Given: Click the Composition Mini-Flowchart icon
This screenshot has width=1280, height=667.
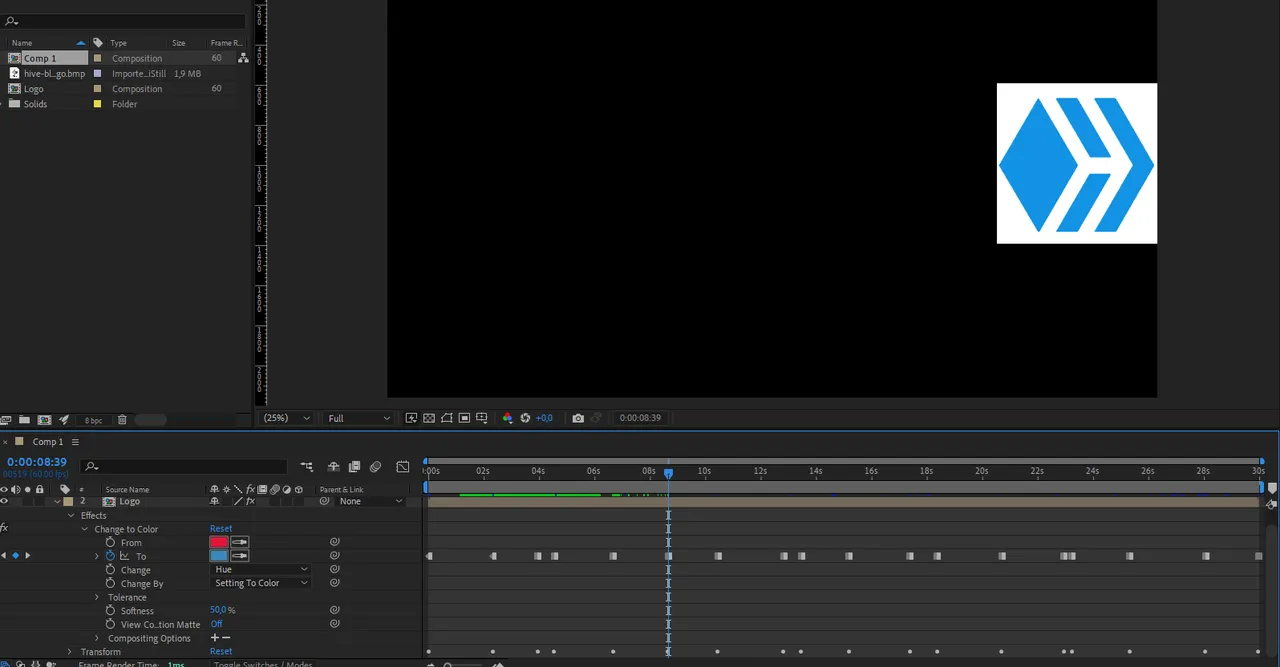Looking at the screenshot, I should coord(306,466).
